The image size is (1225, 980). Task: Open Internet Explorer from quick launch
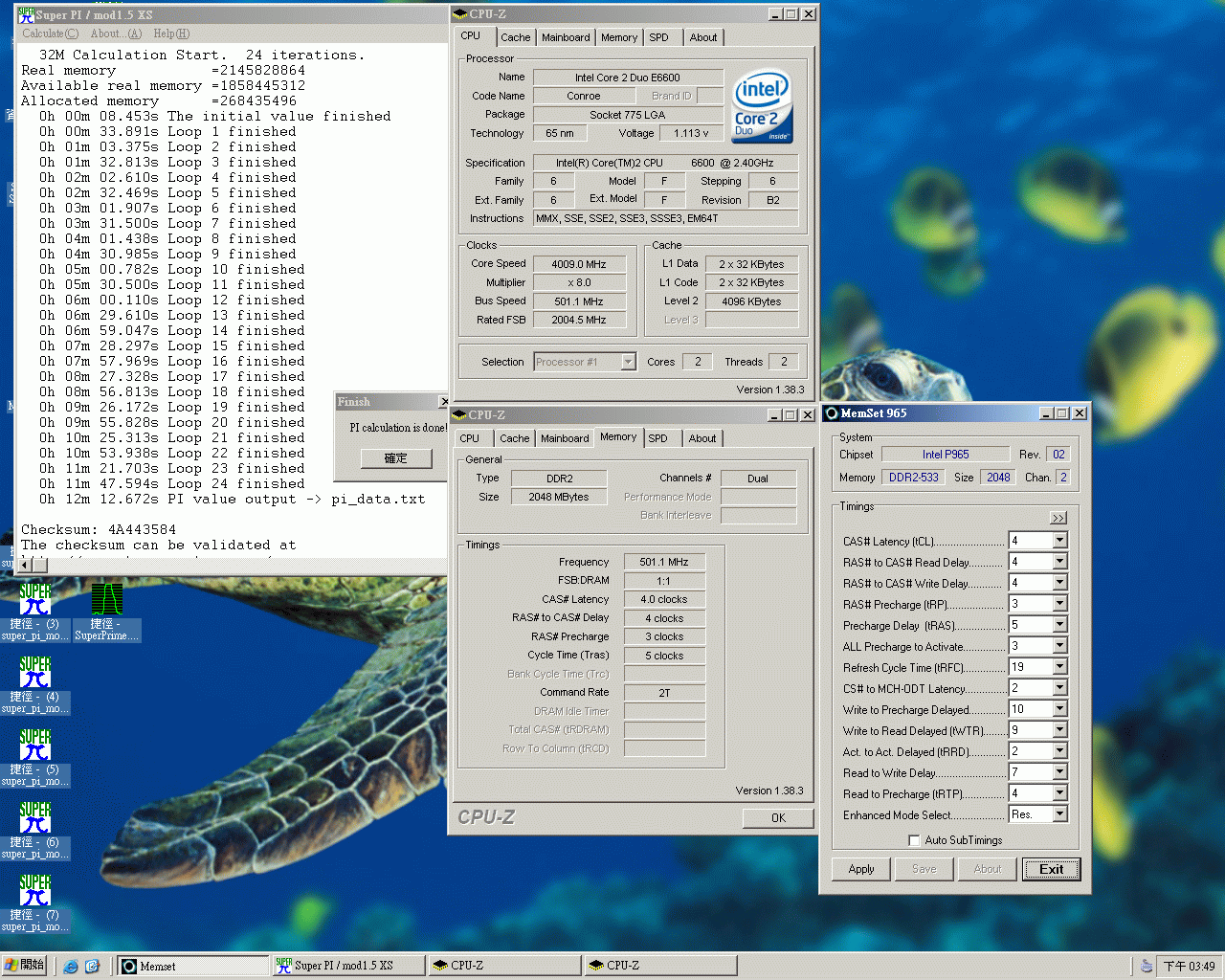pyautogui.click(x=71, y=967)
